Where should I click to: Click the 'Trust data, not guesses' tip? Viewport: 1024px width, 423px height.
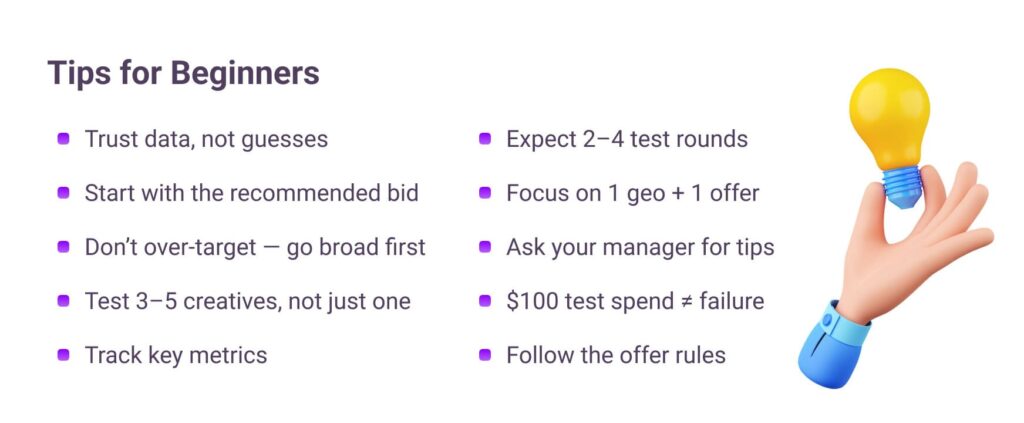click(206, 139)
